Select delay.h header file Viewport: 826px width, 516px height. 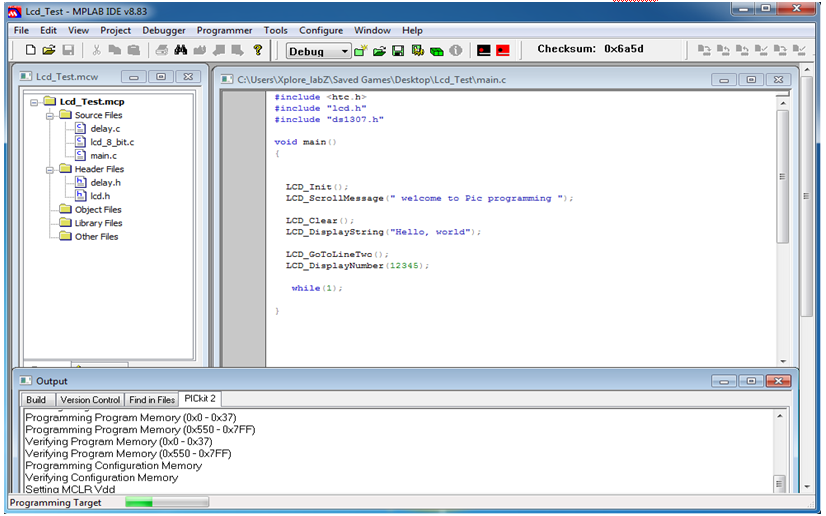(x=105, y=183)
